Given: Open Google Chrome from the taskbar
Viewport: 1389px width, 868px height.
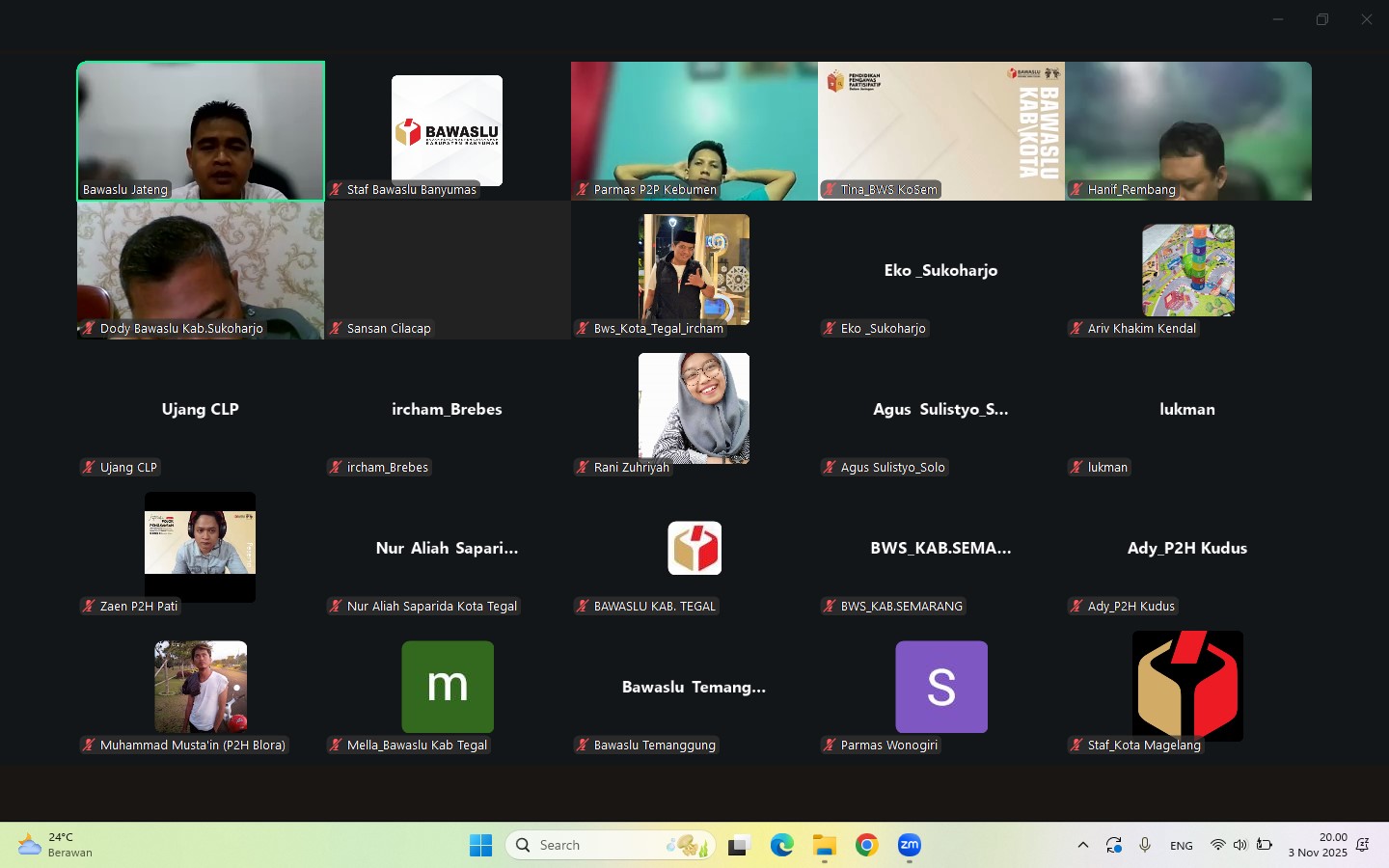Looking at the screenshot, I should coord(866,846).
